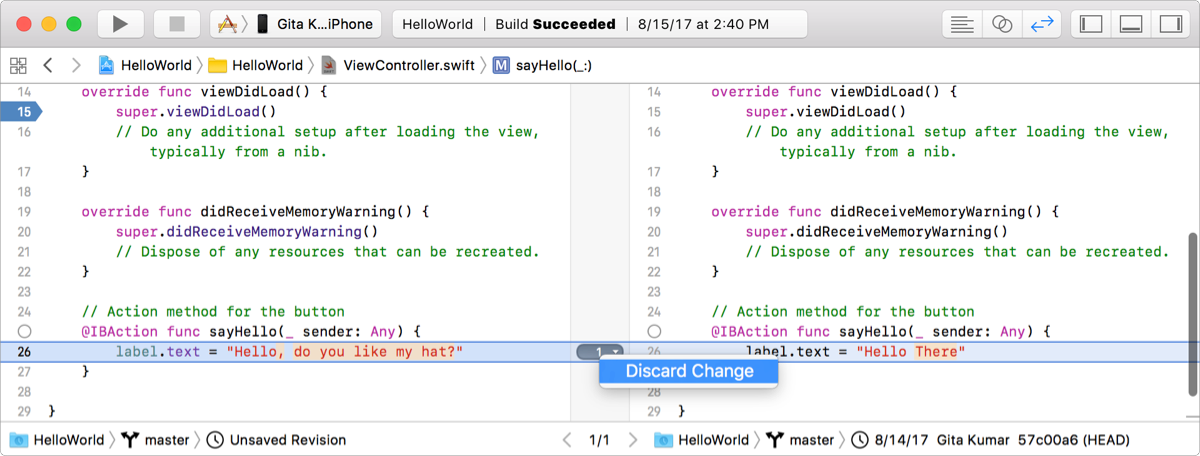
Task: Show the Version editor
Action: (1041, 24)
